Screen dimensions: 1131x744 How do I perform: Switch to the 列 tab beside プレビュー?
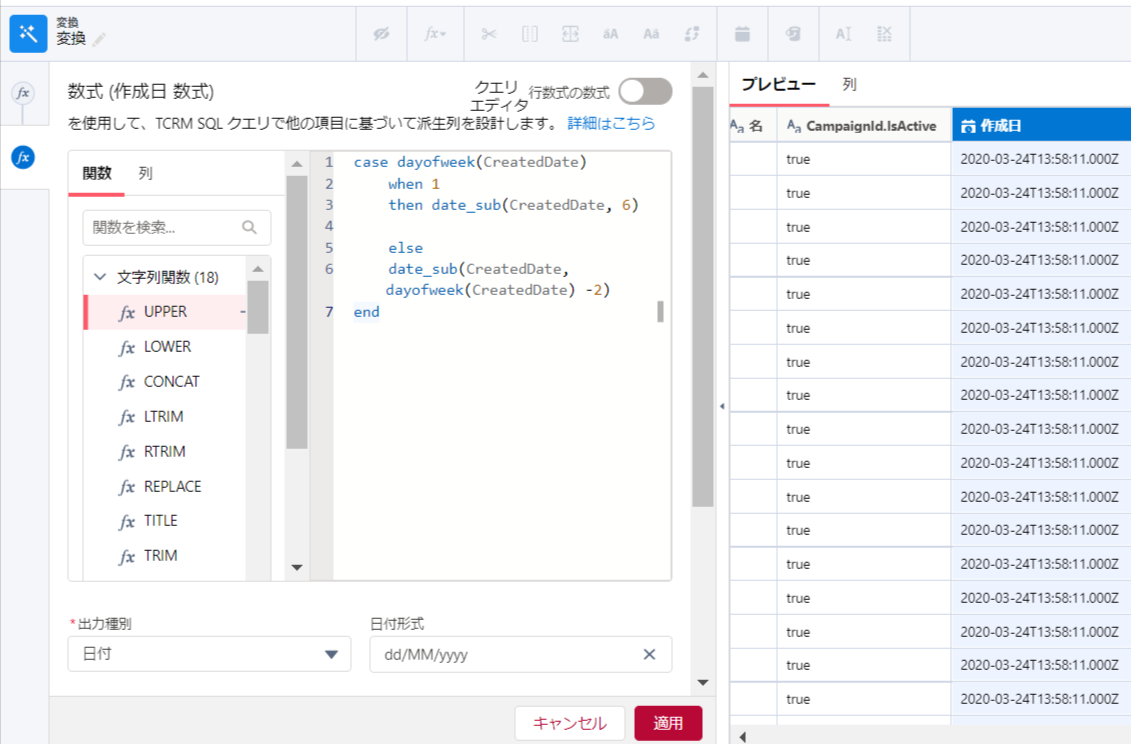click(849, 85)
